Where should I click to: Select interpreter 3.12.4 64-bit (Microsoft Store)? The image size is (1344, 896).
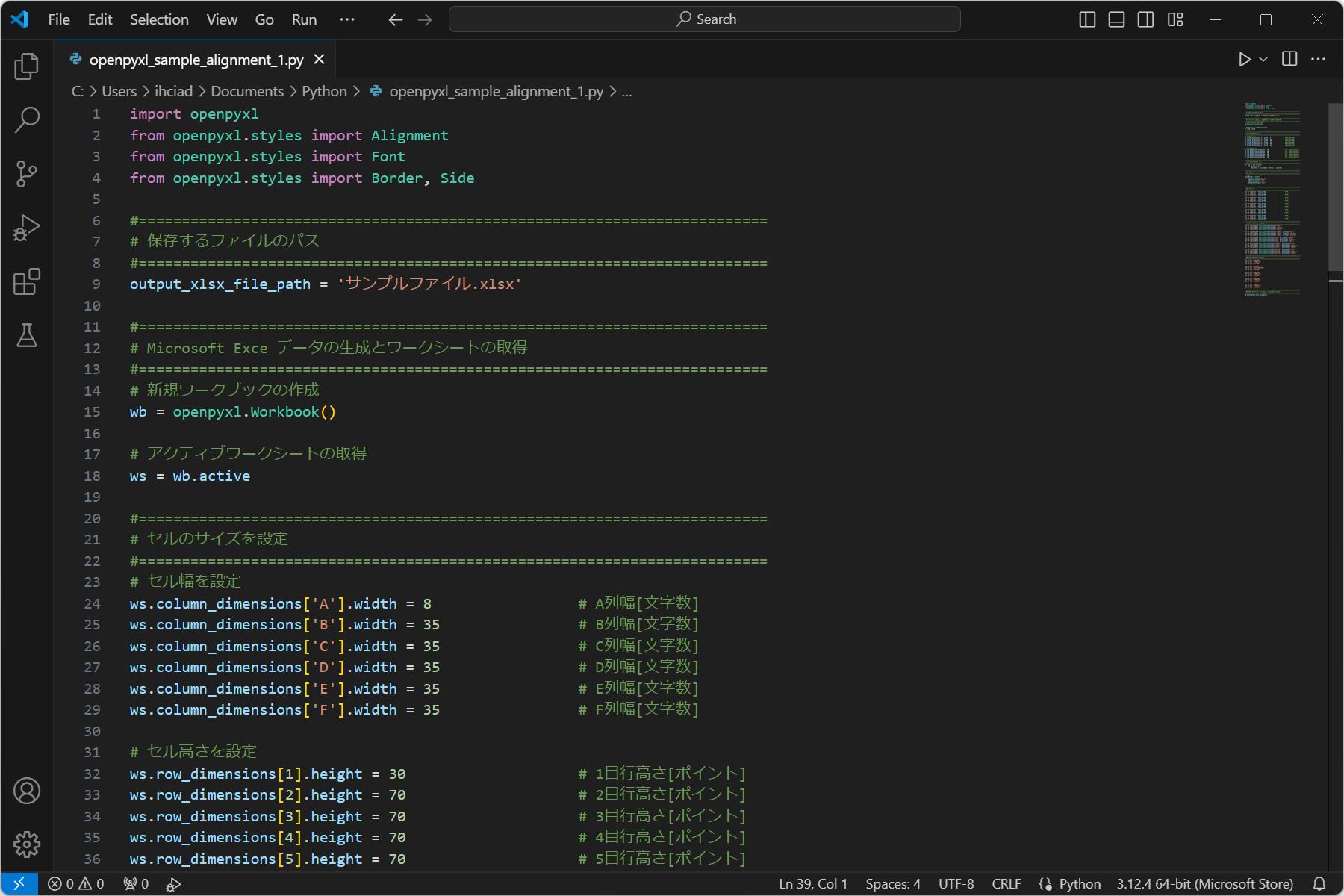1204,884
